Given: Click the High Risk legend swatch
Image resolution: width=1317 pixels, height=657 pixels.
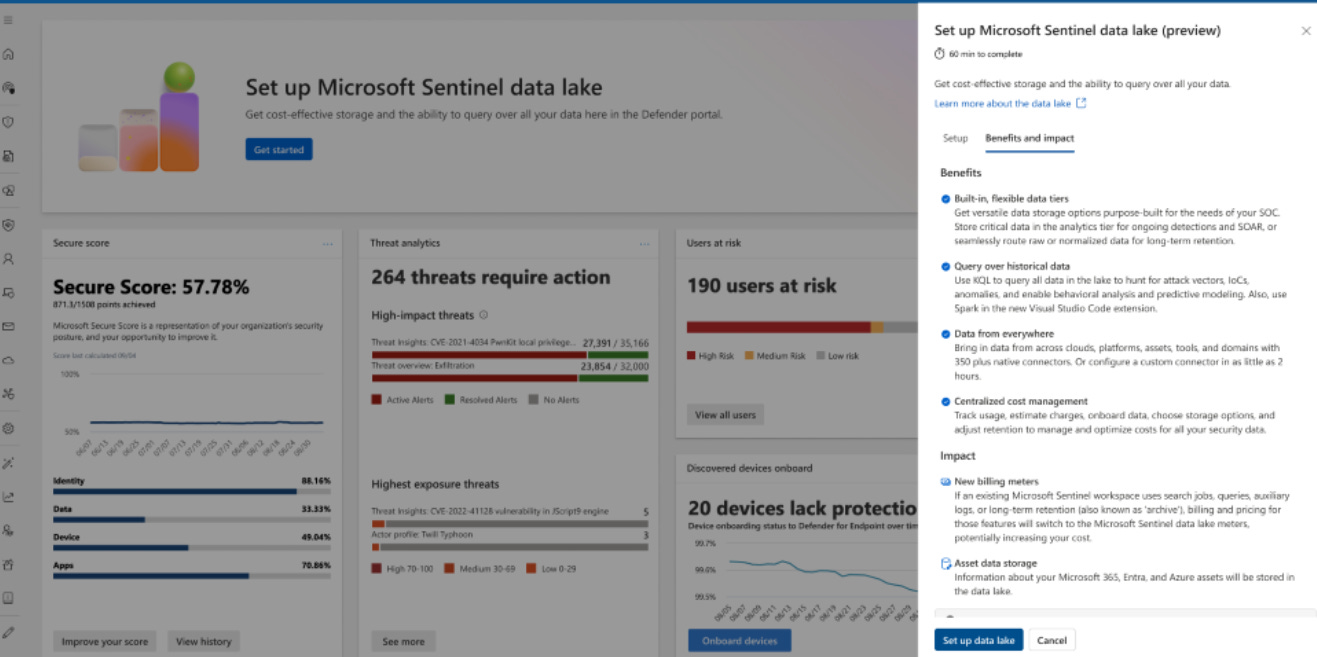Looking at the screenshot, I should pos(692,355).
